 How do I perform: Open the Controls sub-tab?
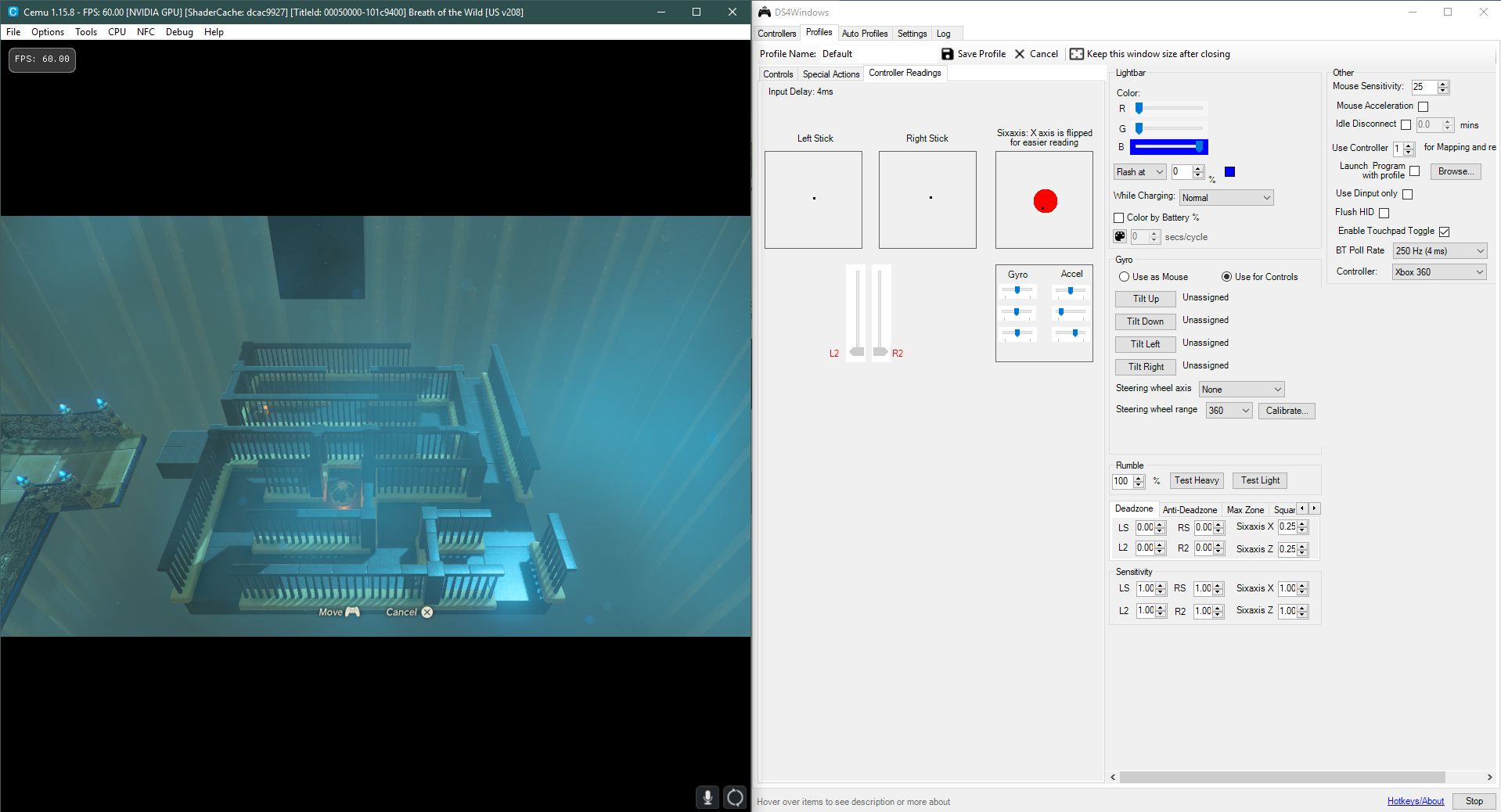tap(778, 74)
